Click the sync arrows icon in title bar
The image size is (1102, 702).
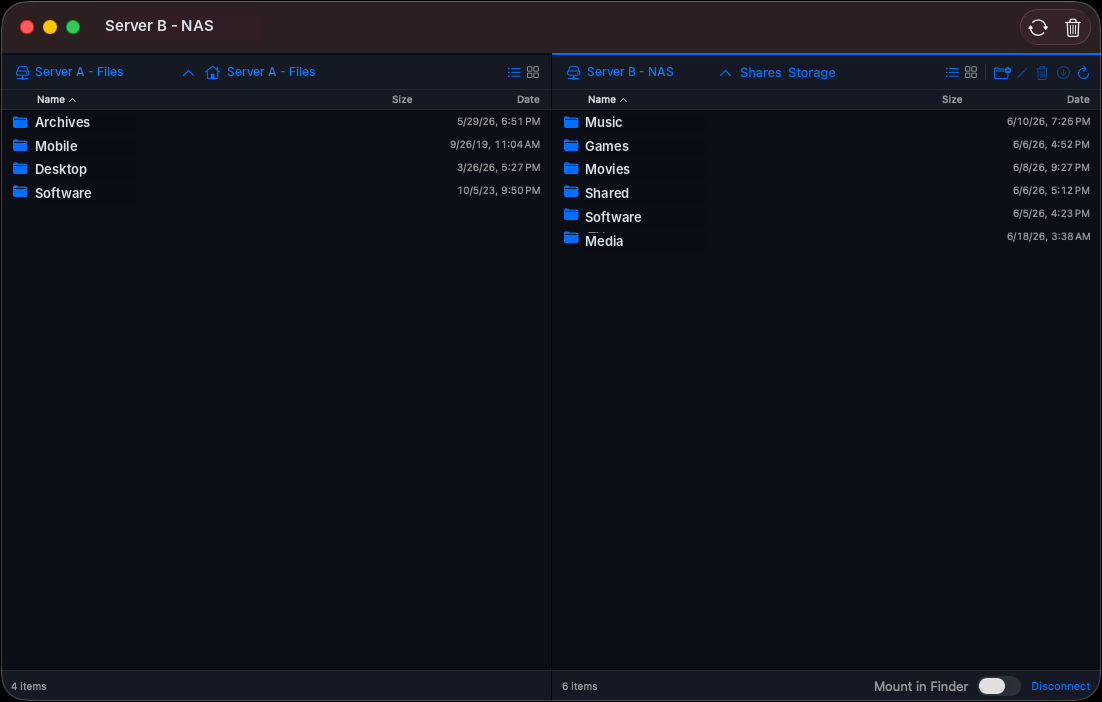point(1037,28)
